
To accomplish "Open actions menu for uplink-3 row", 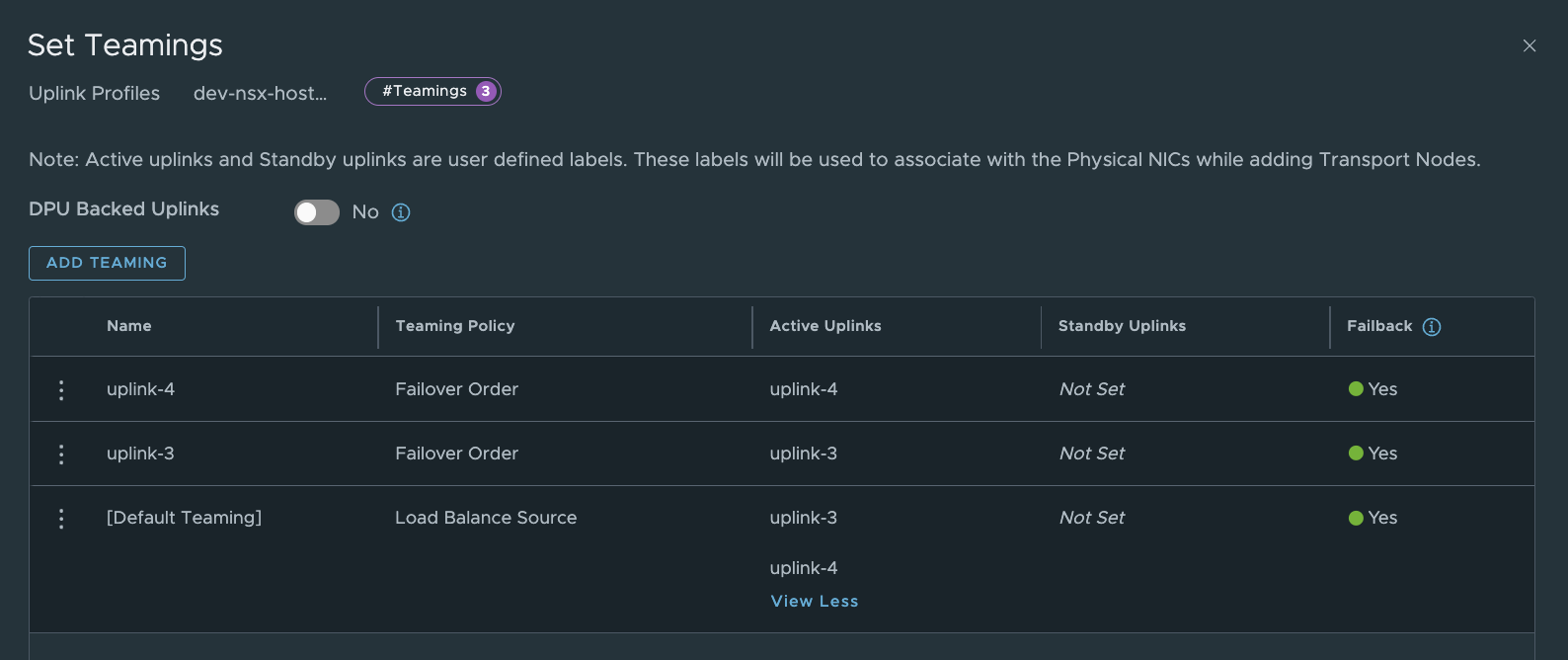I will [61, 454].
